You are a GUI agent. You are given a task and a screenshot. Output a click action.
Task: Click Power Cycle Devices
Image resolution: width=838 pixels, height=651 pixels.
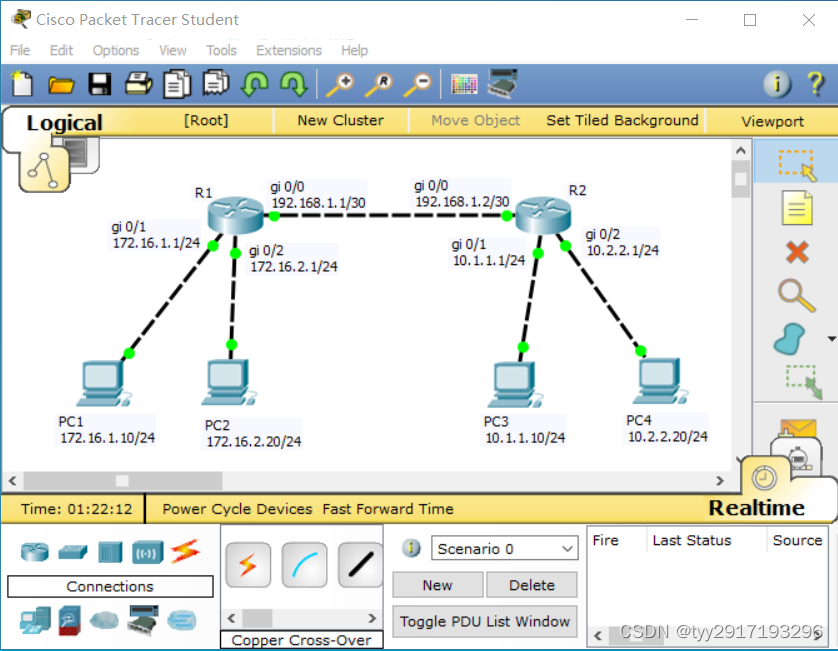tap(237, 509)
